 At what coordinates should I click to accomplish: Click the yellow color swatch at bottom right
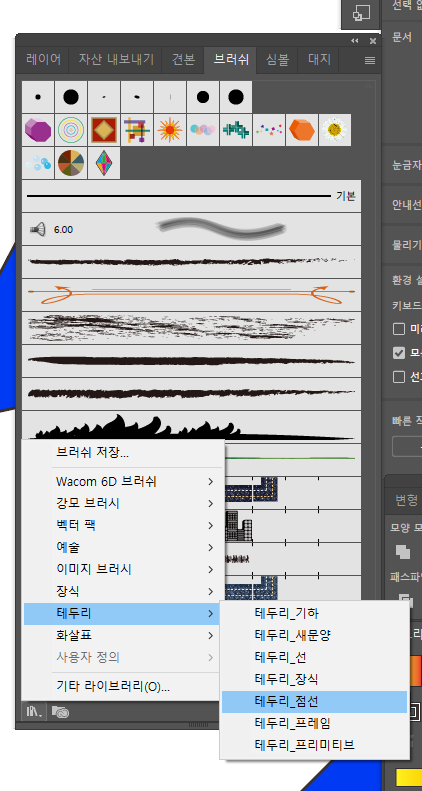coord(409,777)
